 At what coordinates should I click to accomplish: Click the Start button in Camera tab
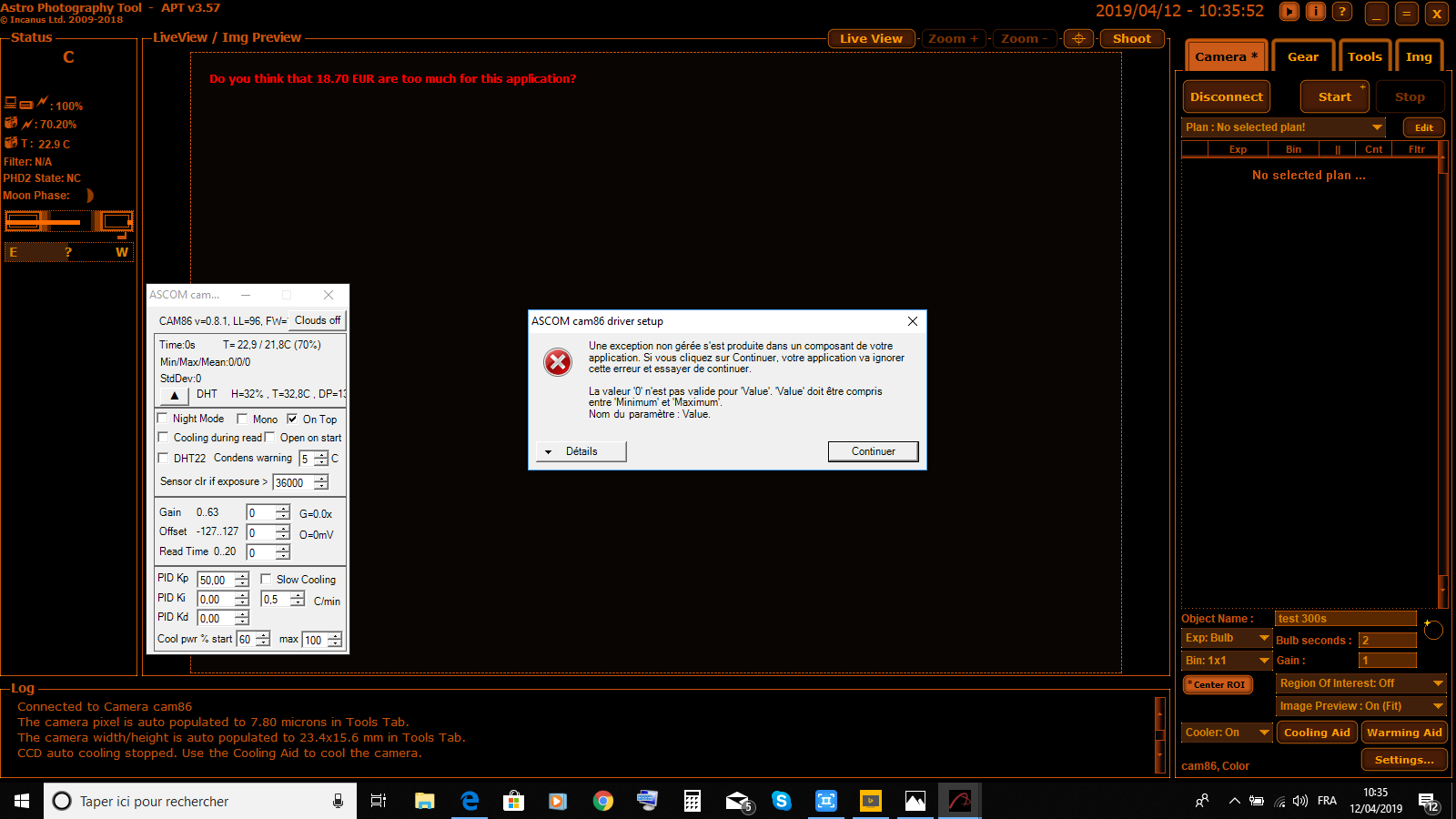(x=1335, y=96)
